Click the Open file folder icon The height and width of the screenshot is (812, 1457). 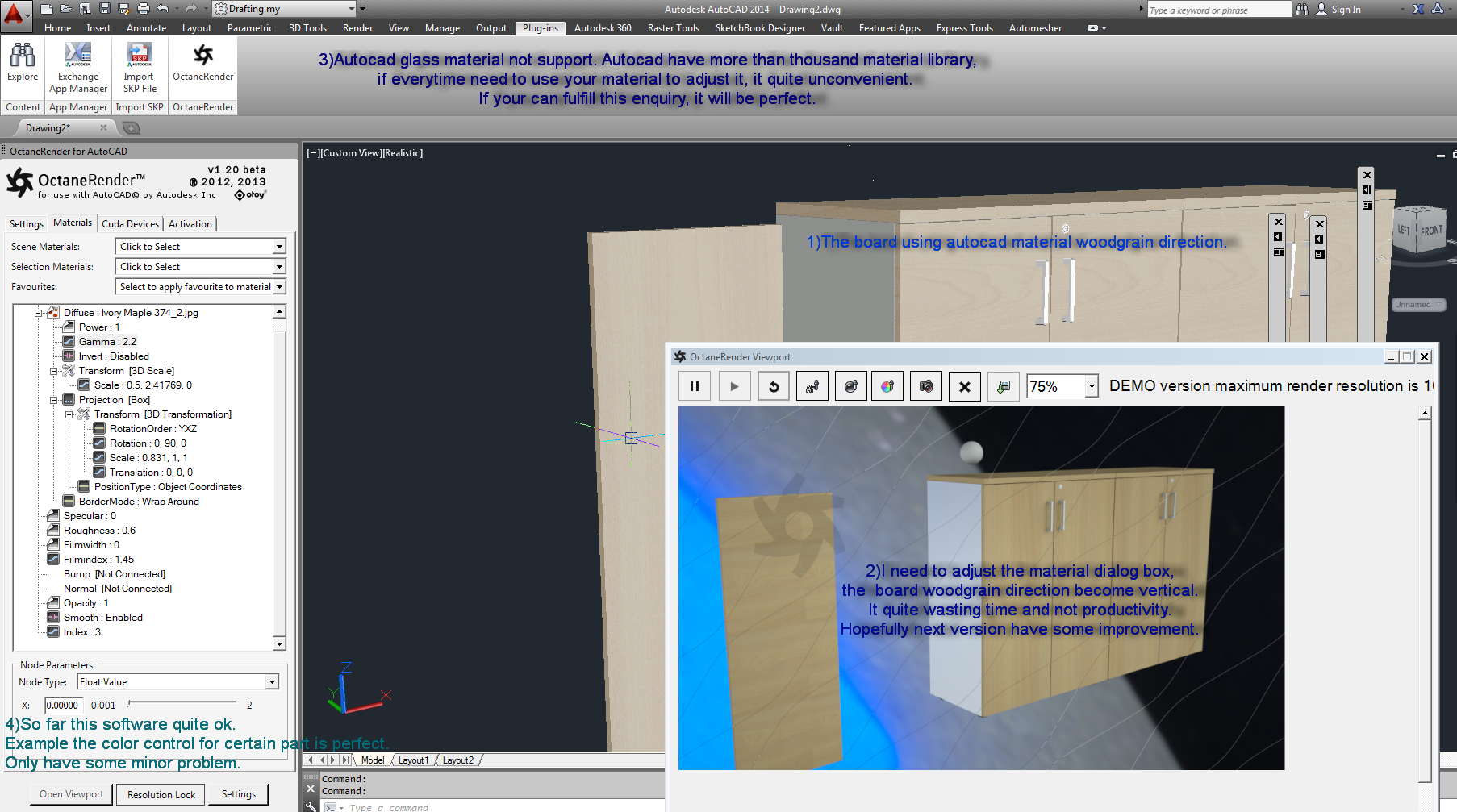pyautogui.click(x=66, y=9)
